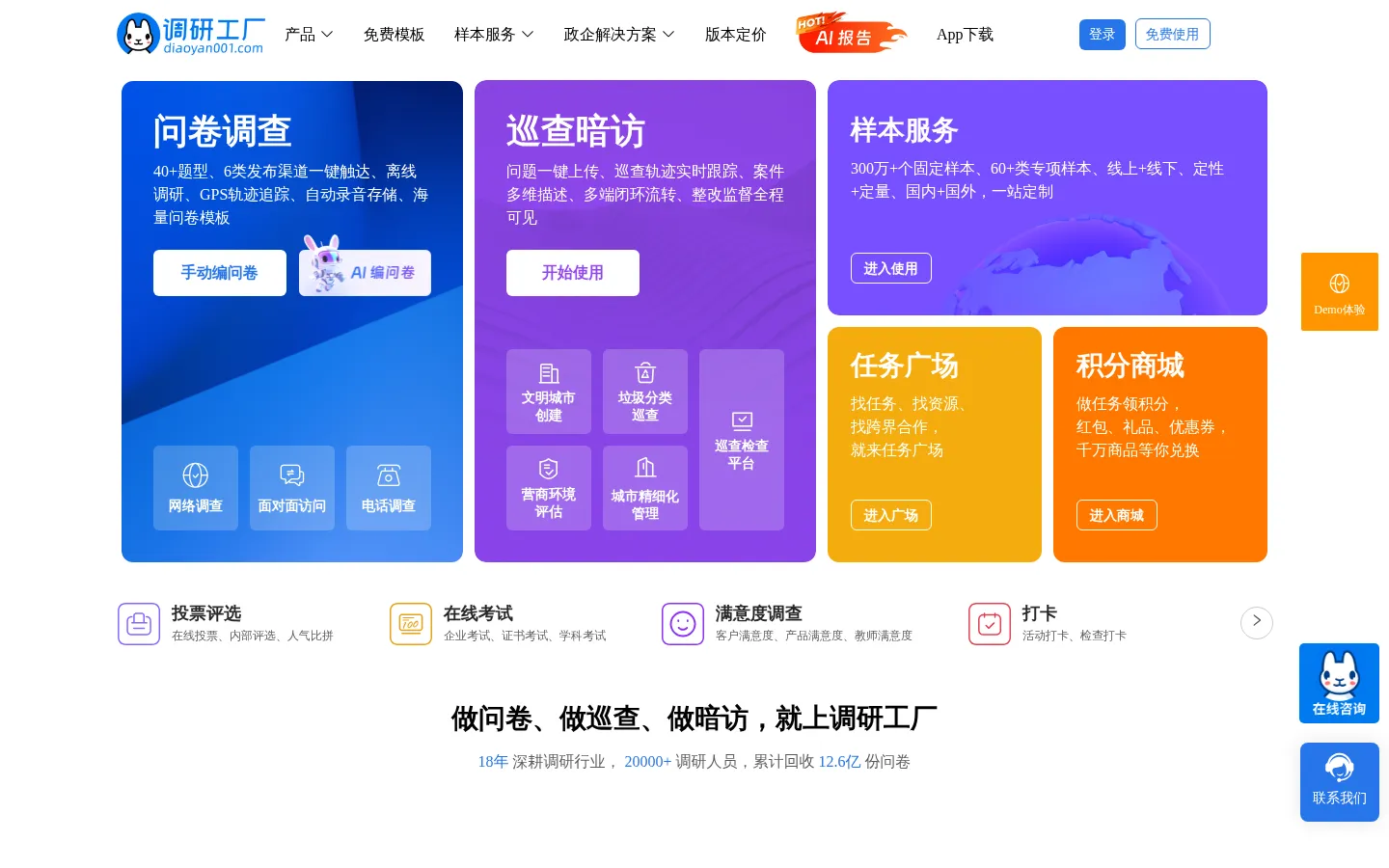Click the 手动编问卷 button
This screenshot has width=1389, height=868.
[220, 273]
